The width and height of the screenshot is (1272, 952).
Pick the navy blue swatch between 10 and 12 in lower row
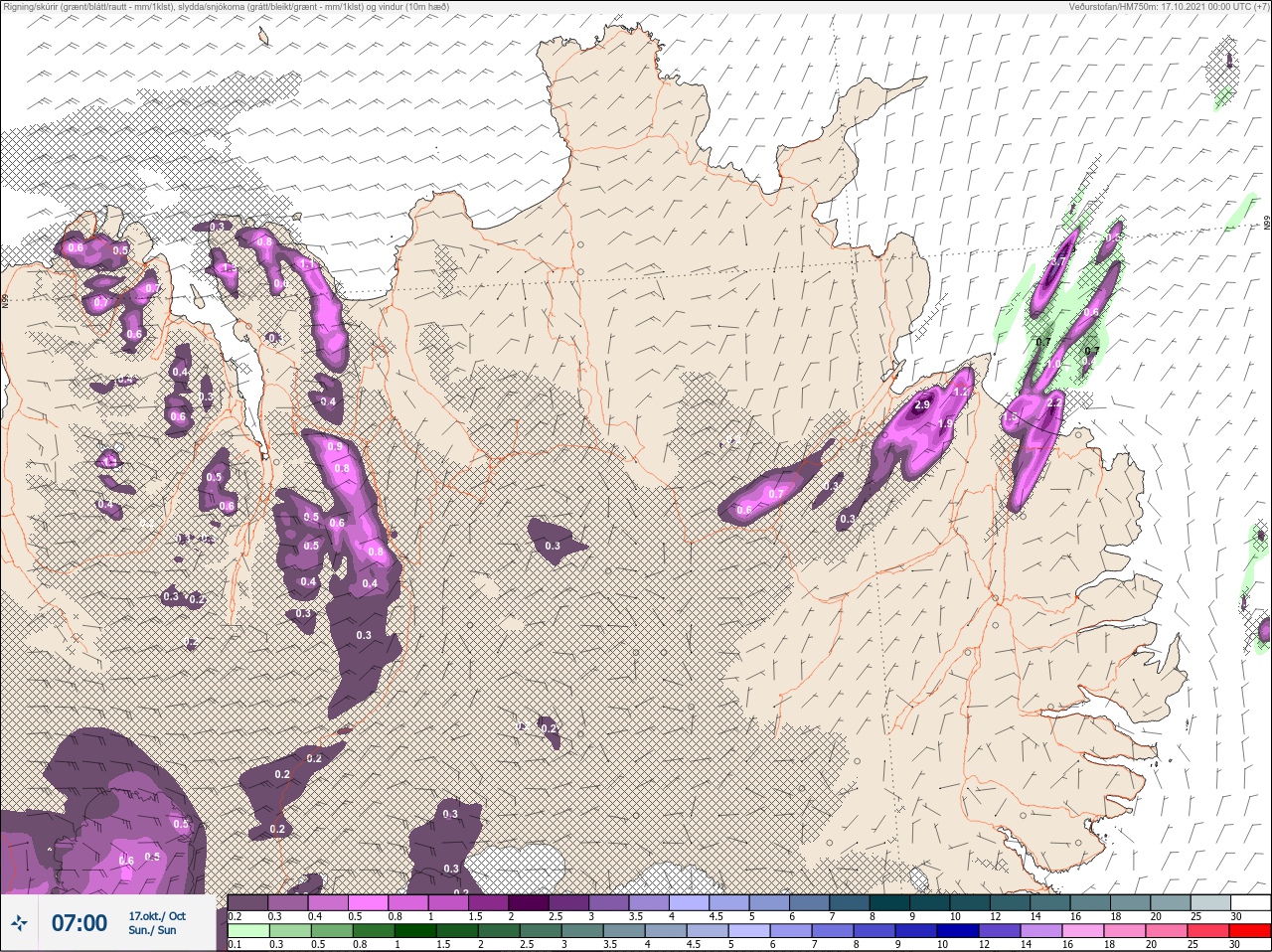click(x=958, y=931)
